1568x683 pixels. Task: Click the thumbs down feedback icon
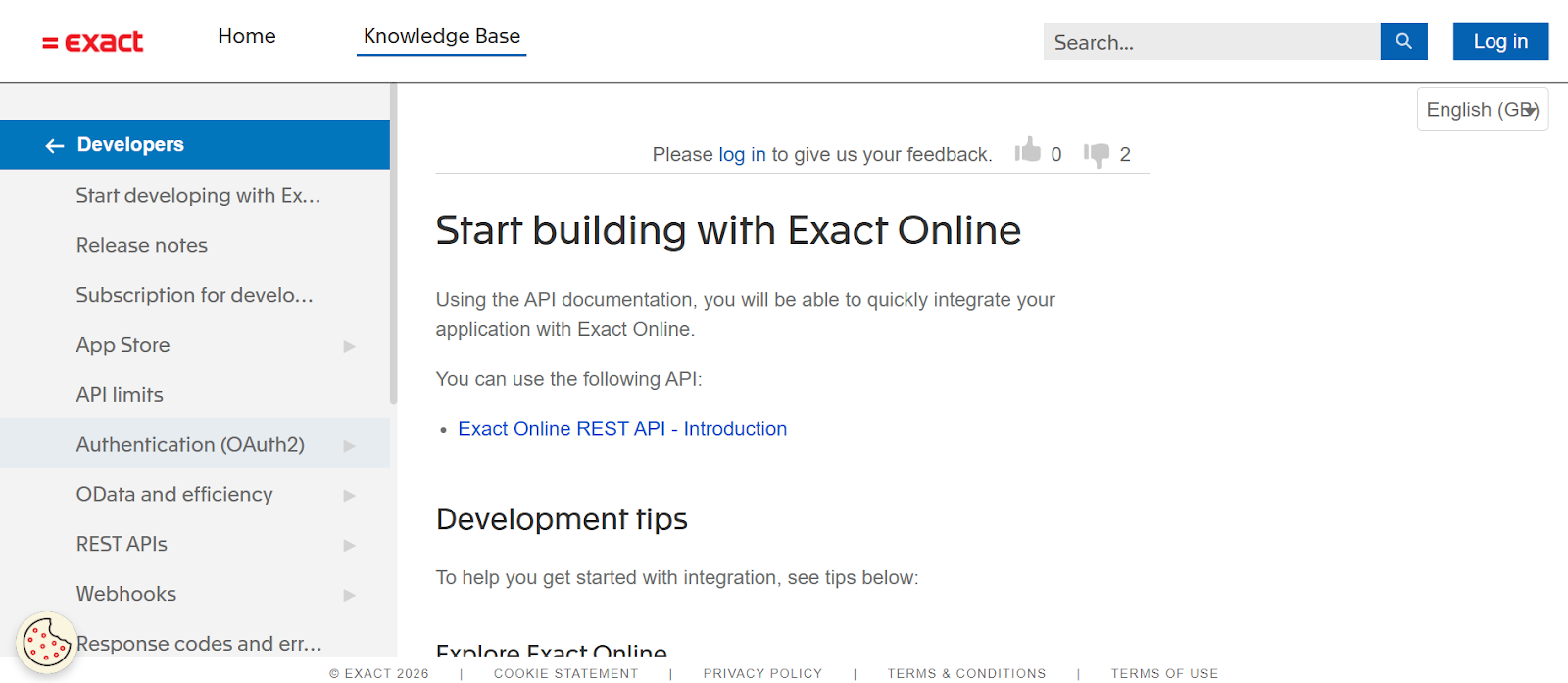click(x=1097, y=154)
